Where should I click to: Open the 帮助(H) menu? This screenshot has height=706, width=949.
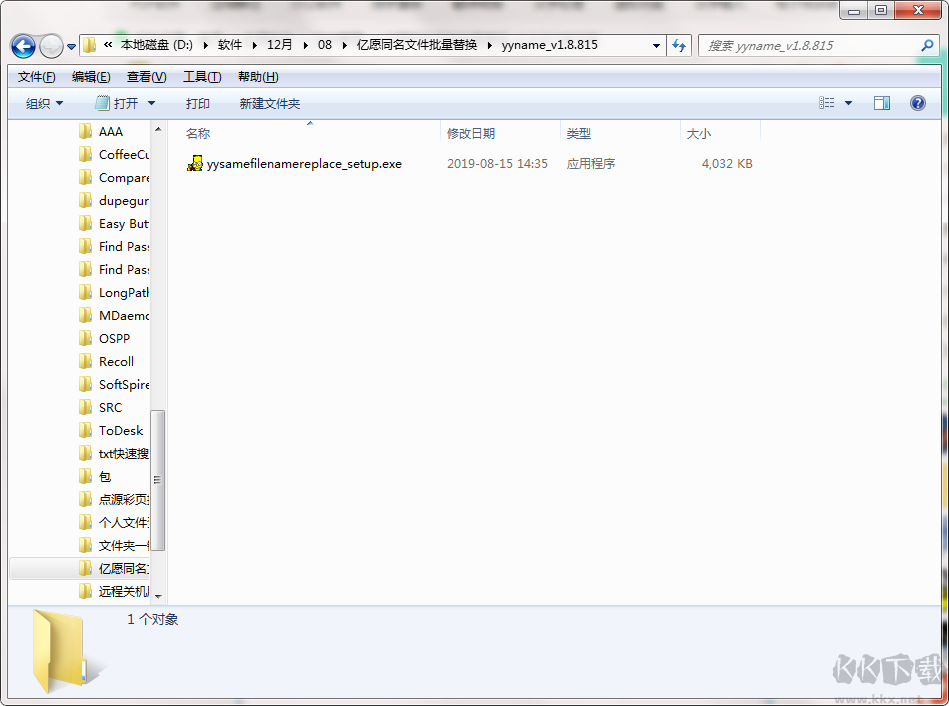tap(258, 77)
